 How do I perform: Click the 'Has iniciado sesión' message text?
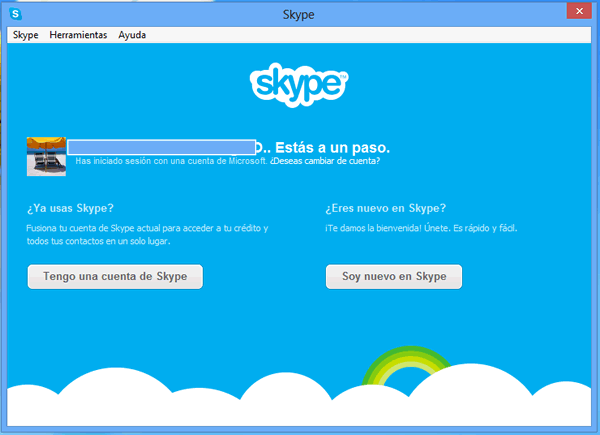click(171, 161)
